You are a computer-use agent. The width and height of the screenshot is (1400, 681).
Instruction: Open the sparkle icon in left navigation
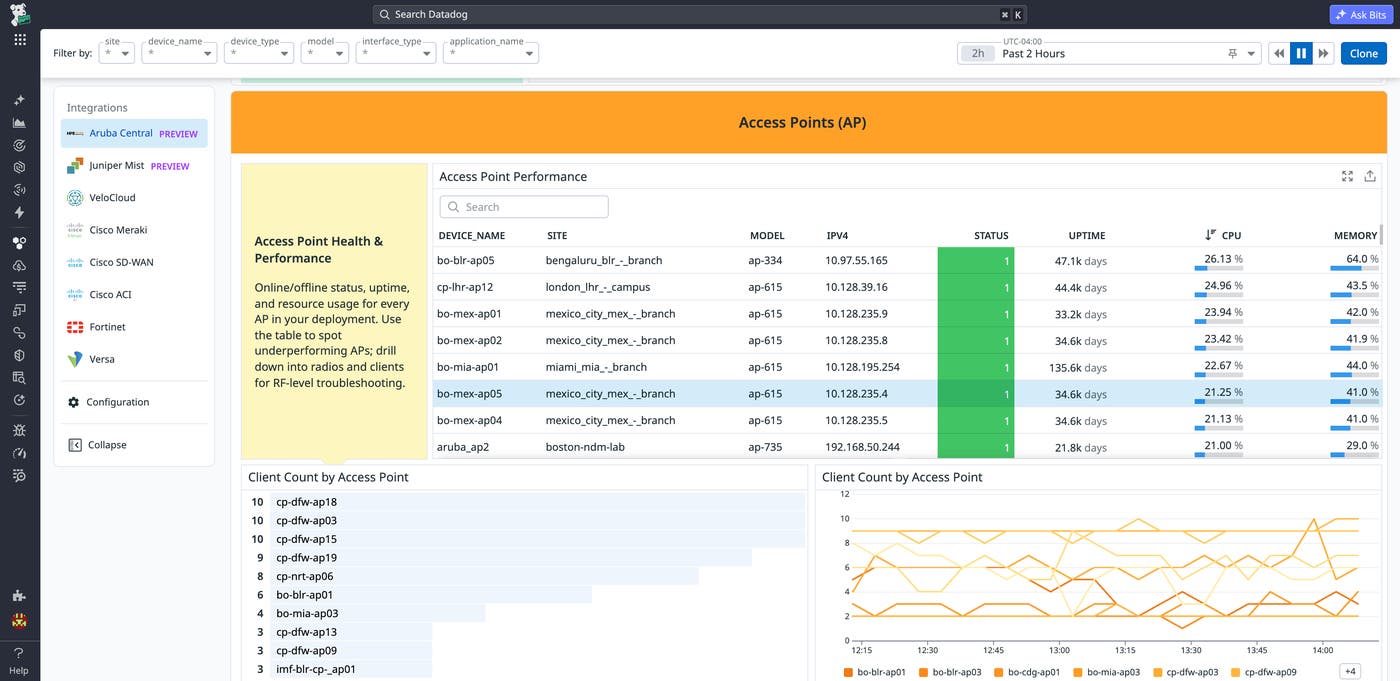pyautogui.click(x=19, y=101)
